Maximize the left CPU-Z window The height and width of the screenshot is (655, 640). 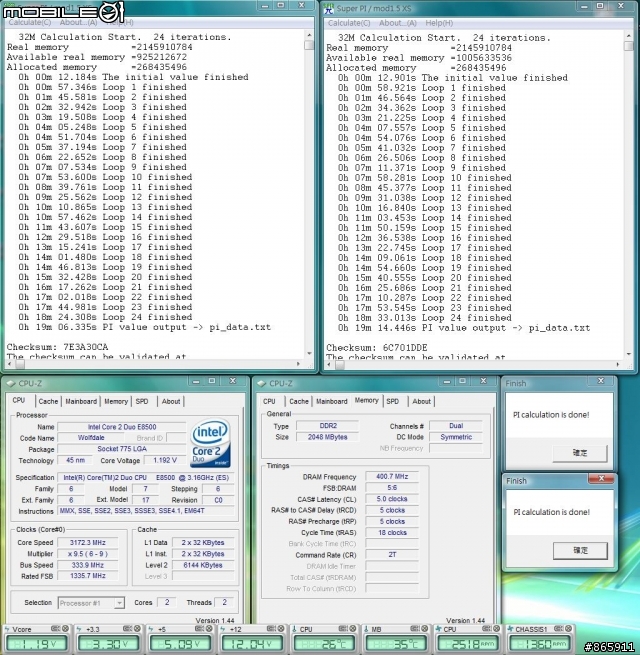pyautogui.click(x=212, y=381)
